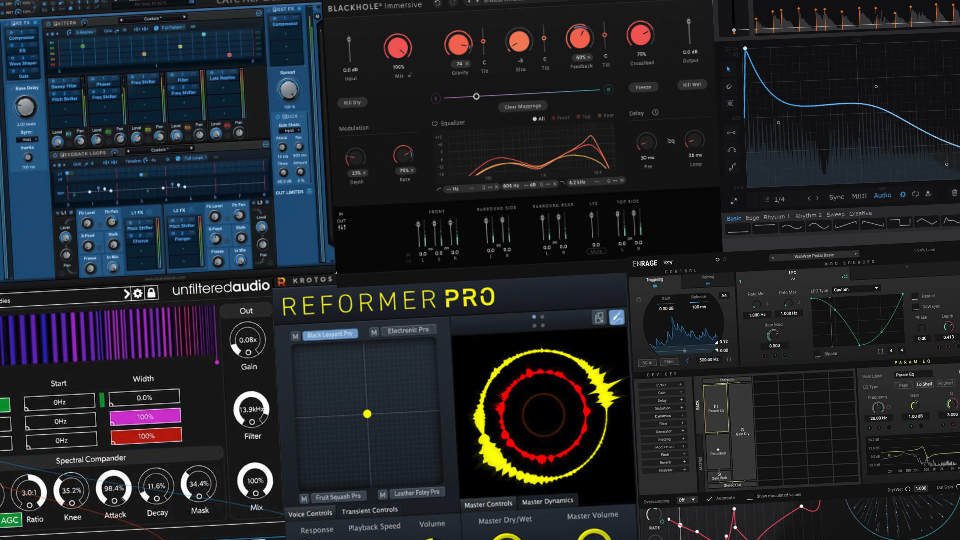The width and height of the screenshot is (960, 540).
Task: Mute the Leather Foley Pro slot
Action: click(382, 494)
